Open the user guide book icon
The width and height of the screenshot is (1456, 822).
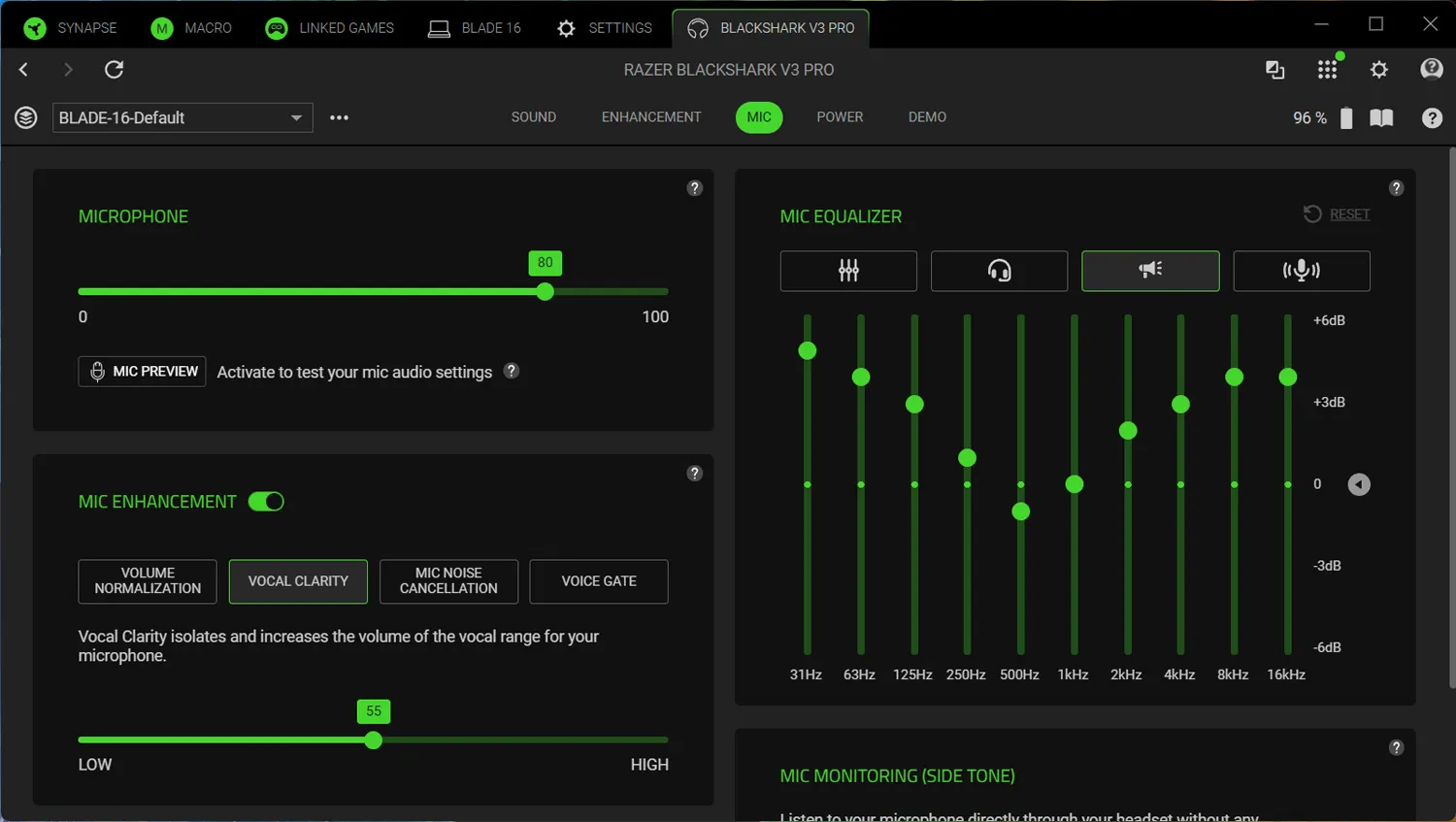(x=1381, y=117)
